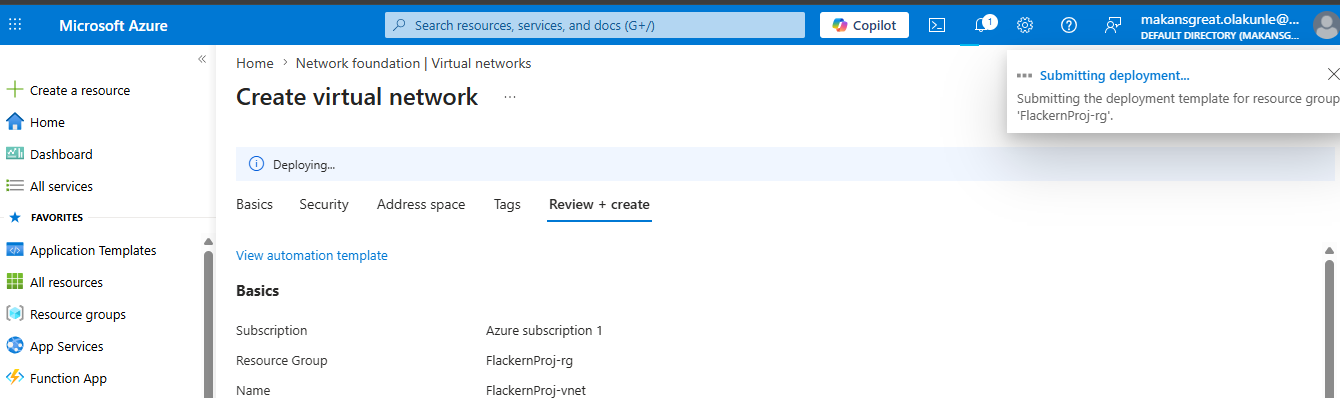Open the user account avatar
The height and width of the screenshot is (398, 1340).
[x=1326, y=26]
